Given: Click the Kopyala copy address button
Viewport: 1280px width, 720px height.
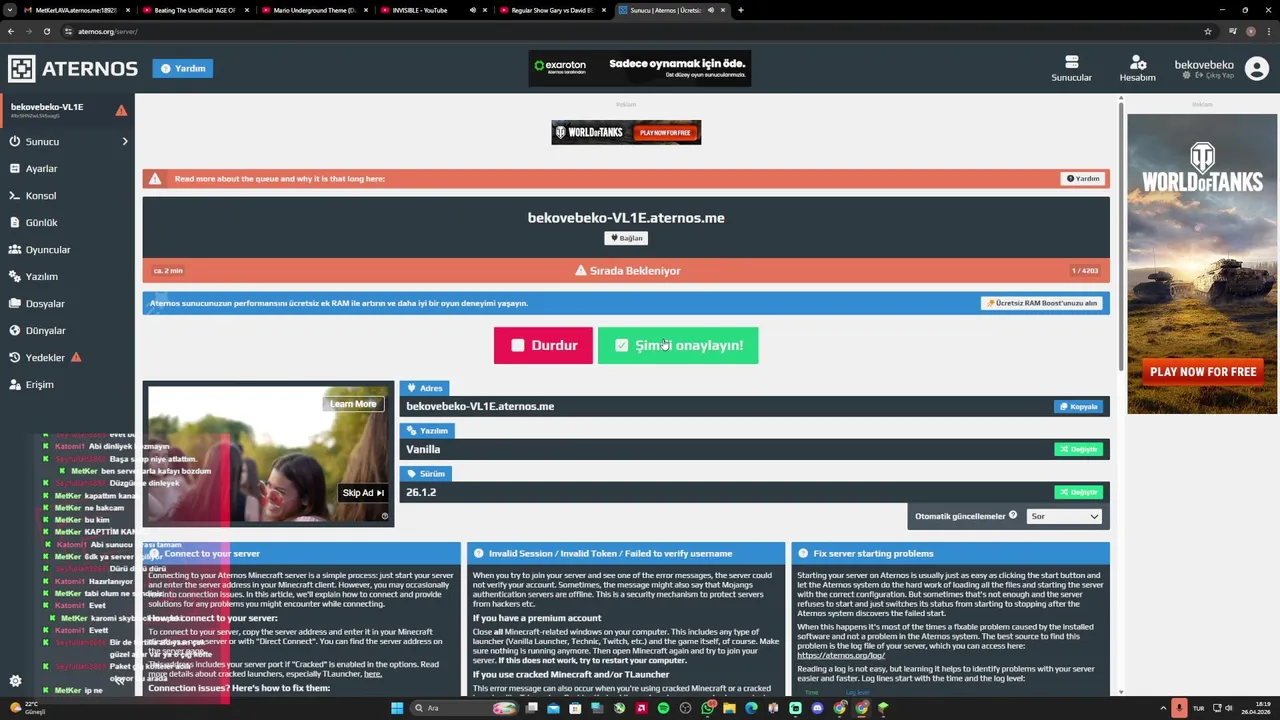Looking at the screenshot, I should [1078, 406].
